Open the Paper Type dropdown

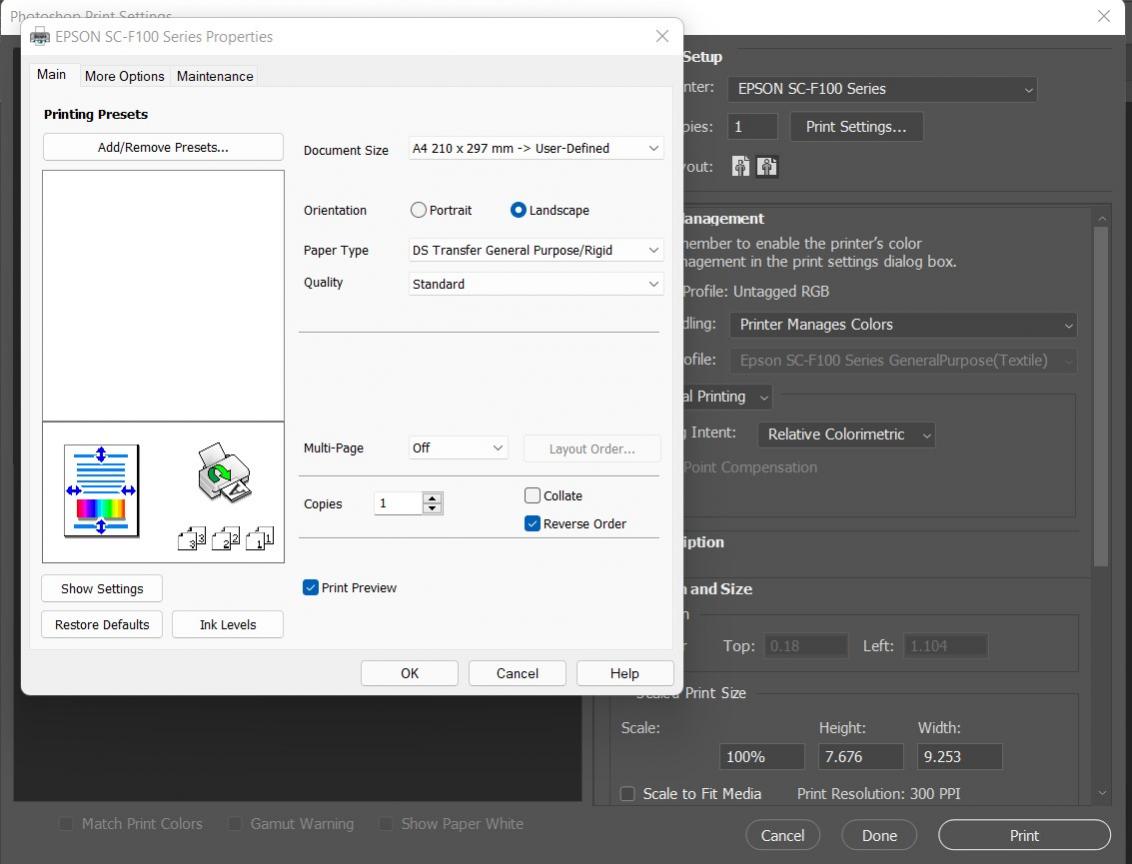coord(536,250)
